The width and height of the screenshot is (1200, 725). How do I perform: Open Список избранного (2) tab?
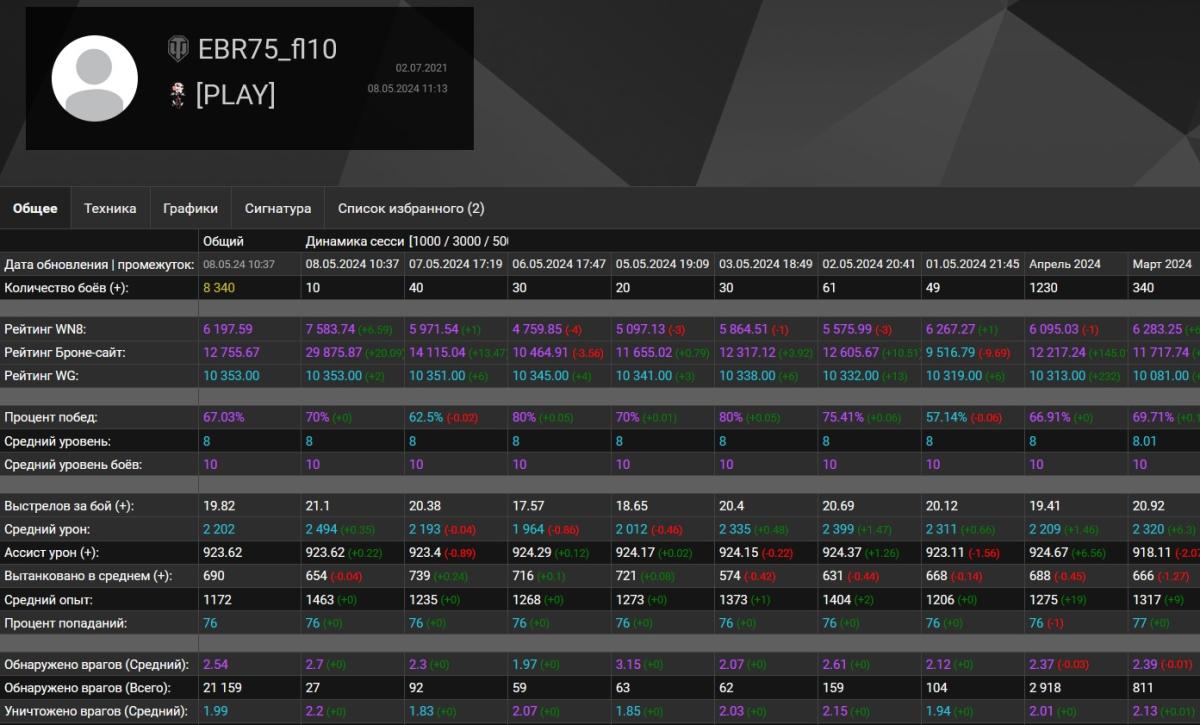coord(411,209)
